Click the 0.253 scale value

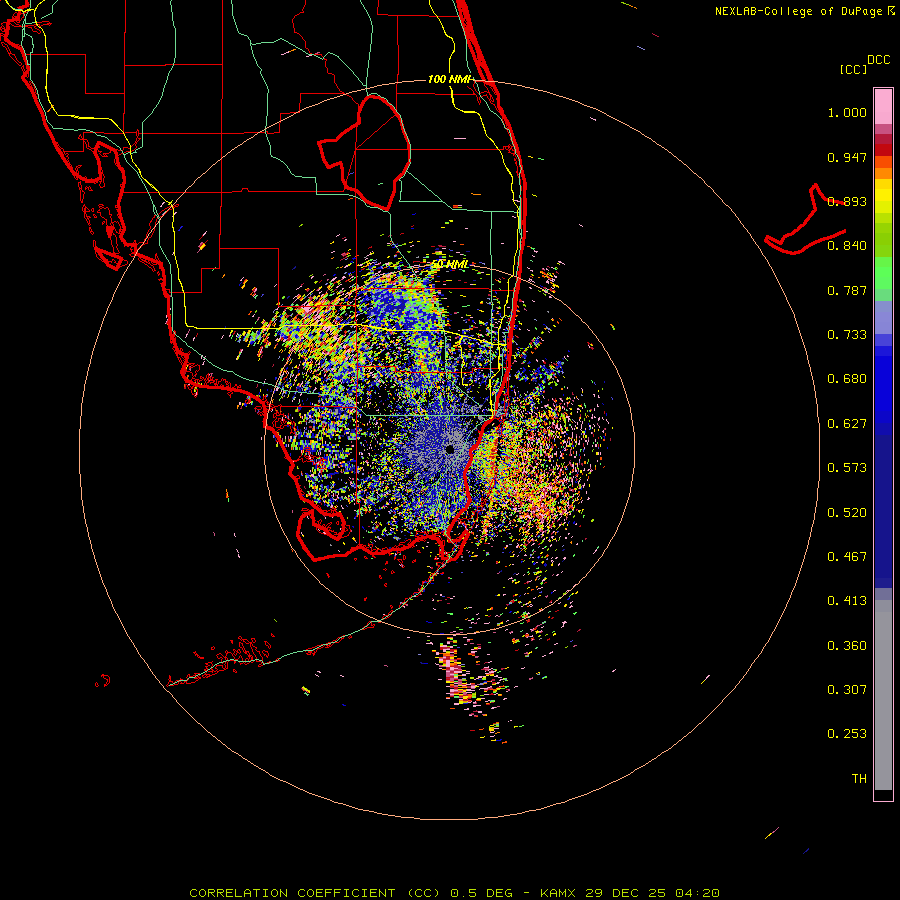pos(847,734)
